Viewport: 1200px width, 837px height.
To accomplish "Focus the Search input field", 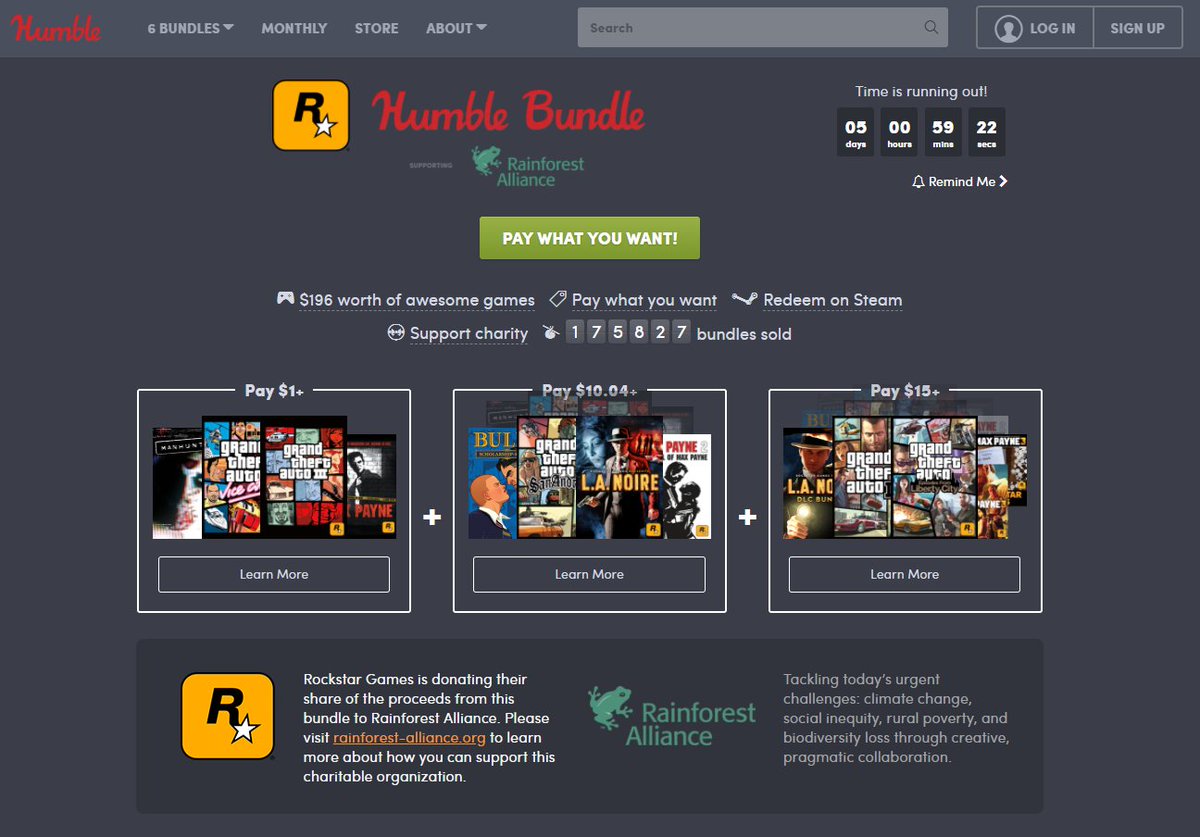I will [x=763, y=28].
